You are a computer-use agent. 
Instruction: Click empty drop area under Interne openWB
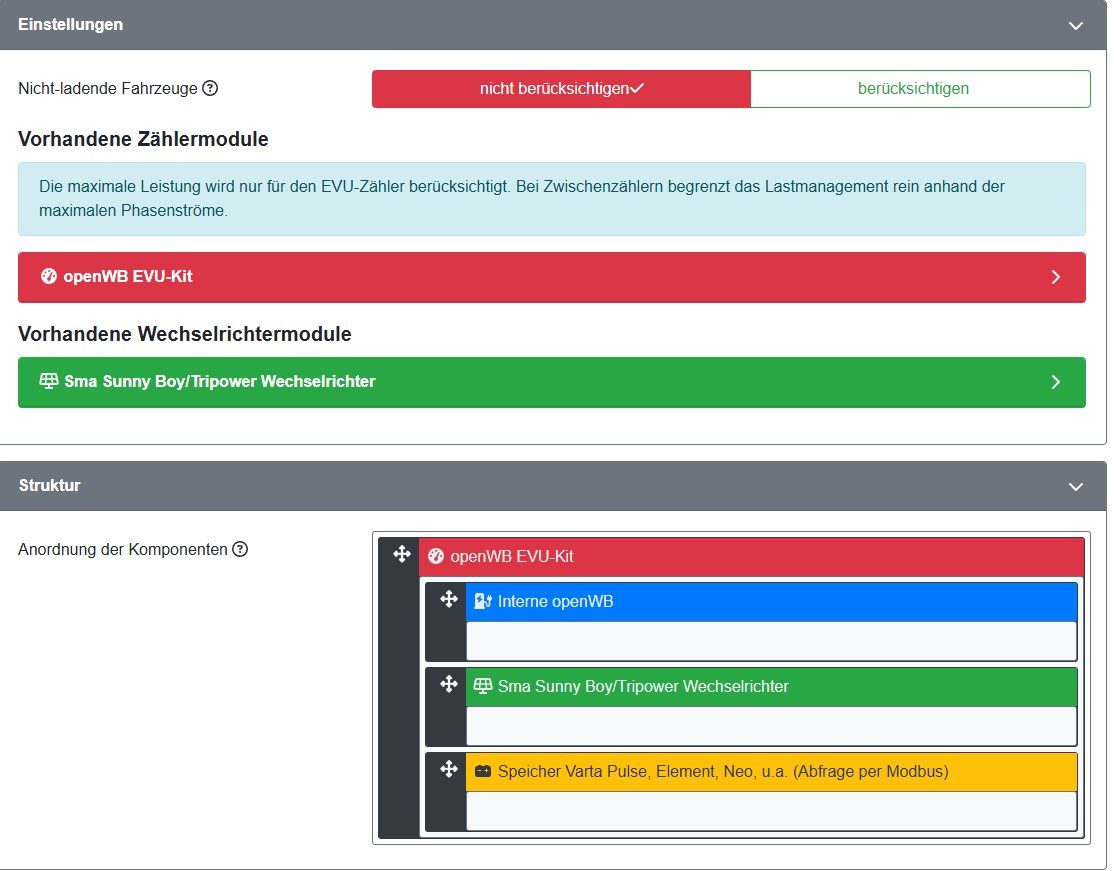[772, 641]
